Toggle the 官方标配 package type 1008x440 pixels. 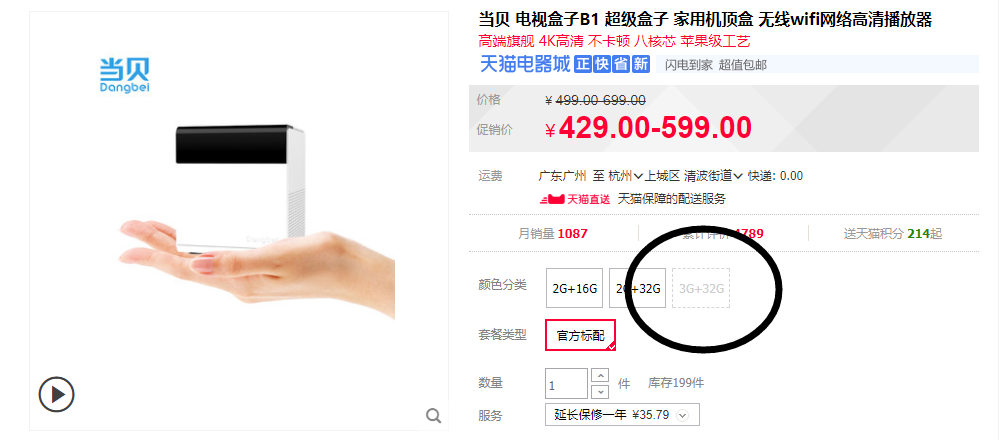(x=580, y=335)
